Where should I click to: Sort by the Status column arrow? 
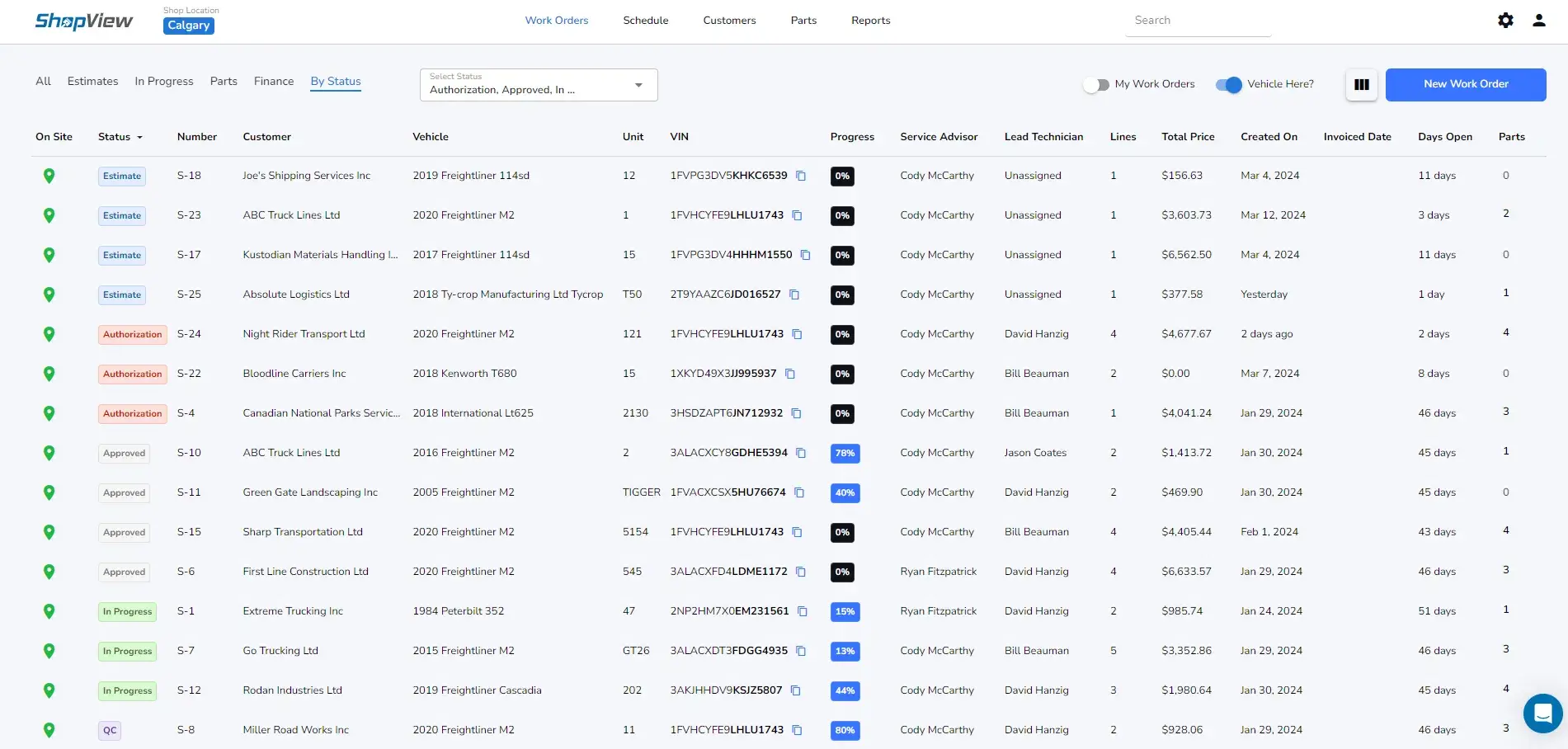tap(139, 137)
